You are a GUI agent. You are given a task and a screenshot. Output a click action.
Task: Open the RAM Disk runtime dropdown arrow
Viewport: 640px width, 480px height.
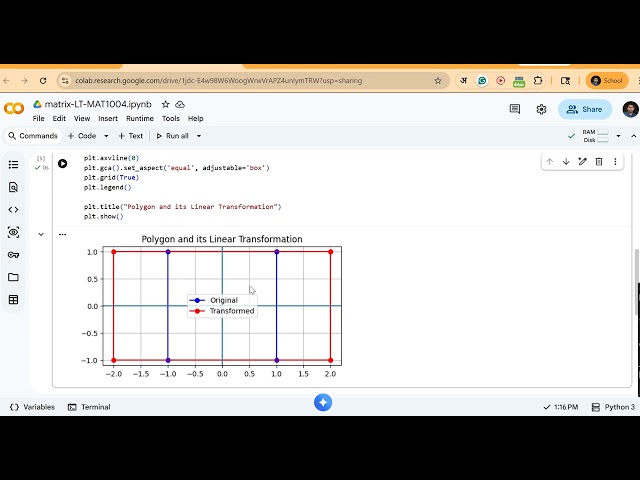(618, 136)
